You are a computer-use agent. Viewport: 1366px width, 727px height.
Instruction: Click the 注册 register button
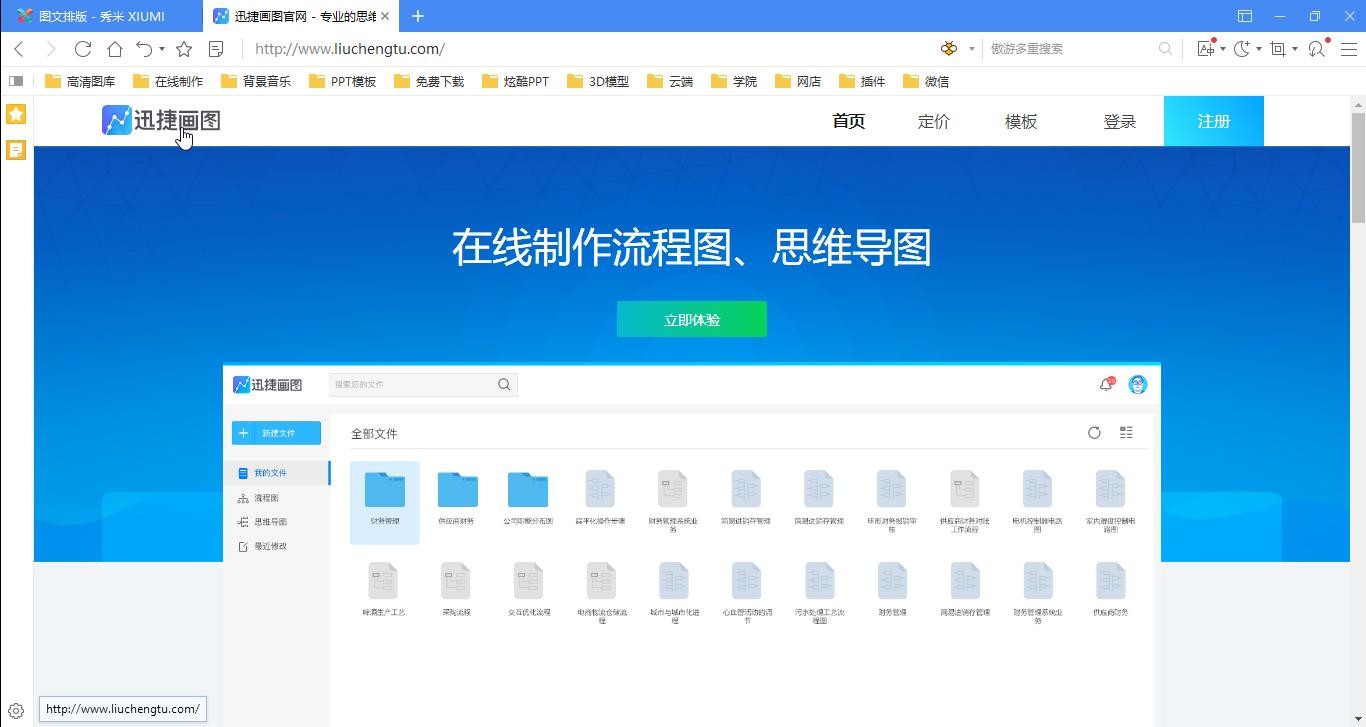click(x=1213, y=122)
